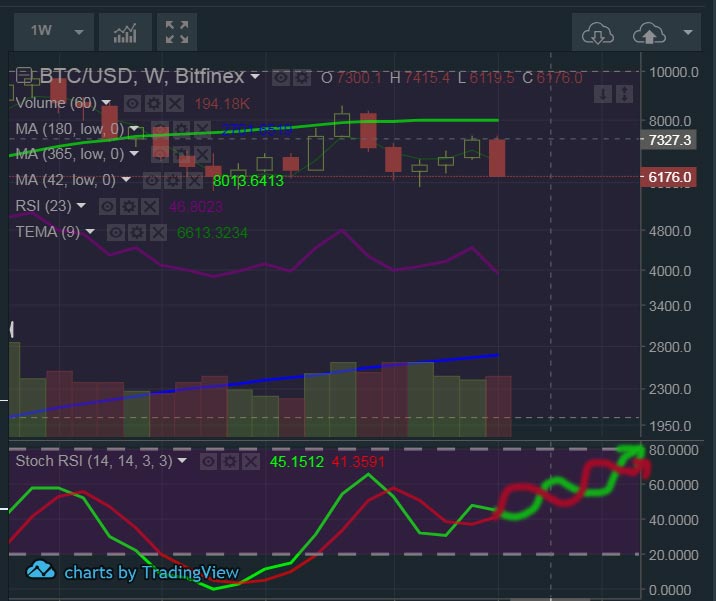The image size is (716, 601).
Task: Click the 8013.6413 MA value
Action: point(248,181)
